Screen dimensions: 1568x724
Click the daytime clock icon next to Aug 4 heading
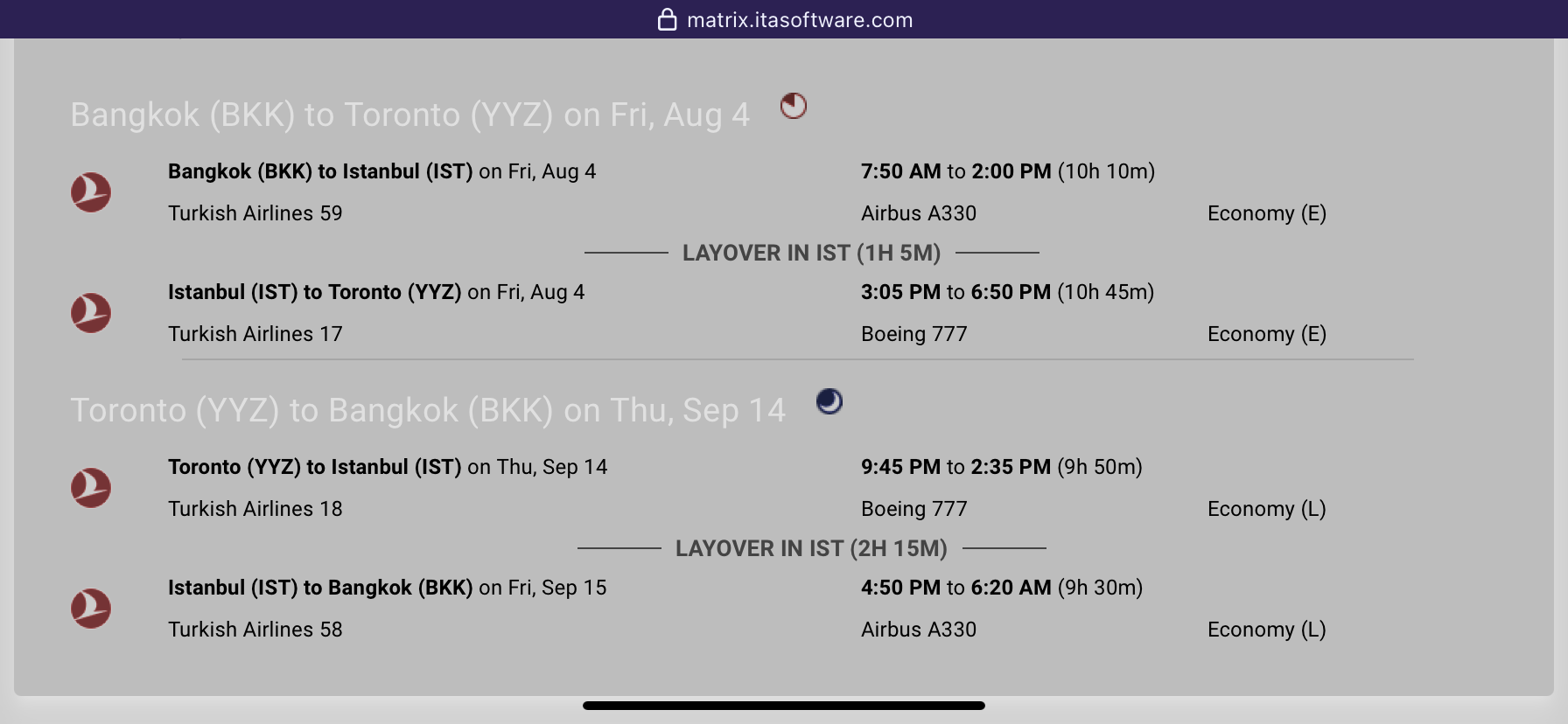[794, 107]
